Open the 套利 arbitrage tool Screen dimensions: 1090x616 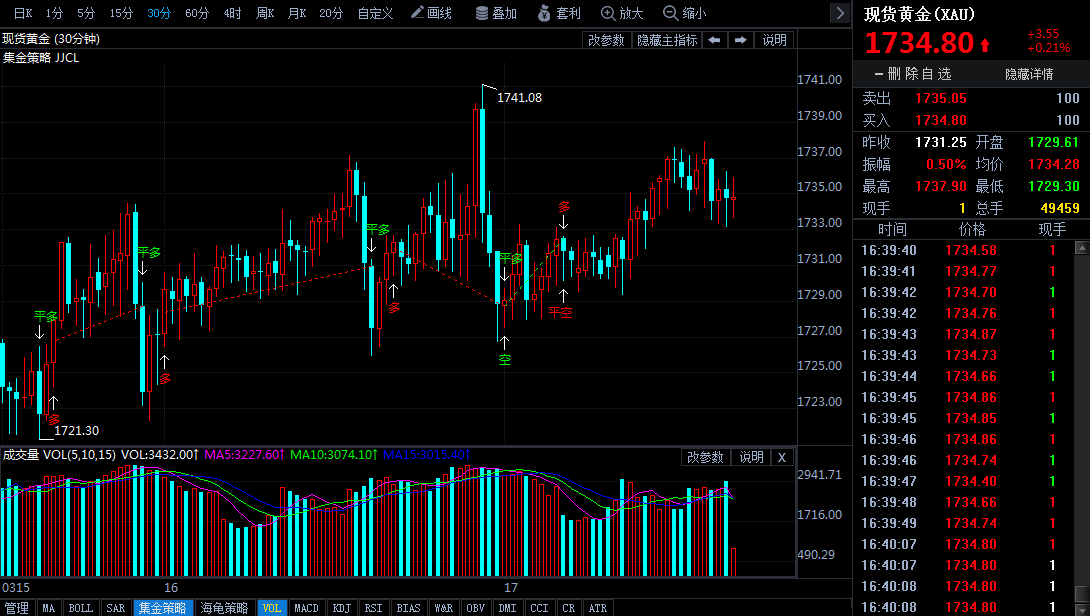point(560,13)
